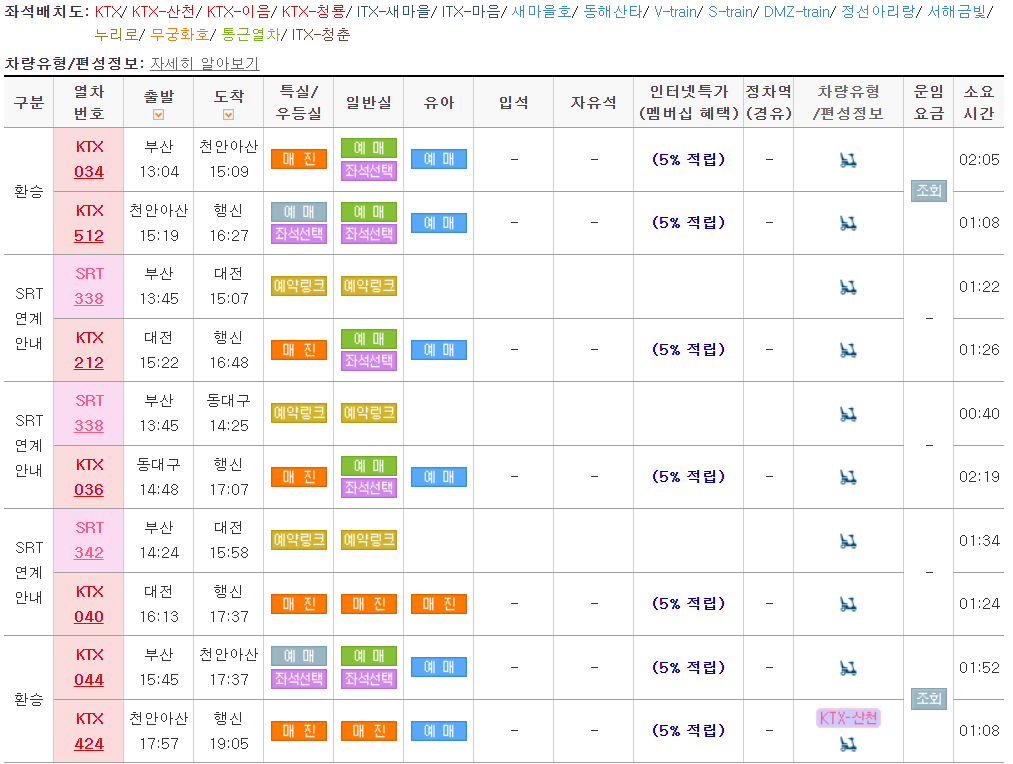1013x764 pixels.
Task: Open 서해금빛 seat layout link
Action: click(956, 12)
